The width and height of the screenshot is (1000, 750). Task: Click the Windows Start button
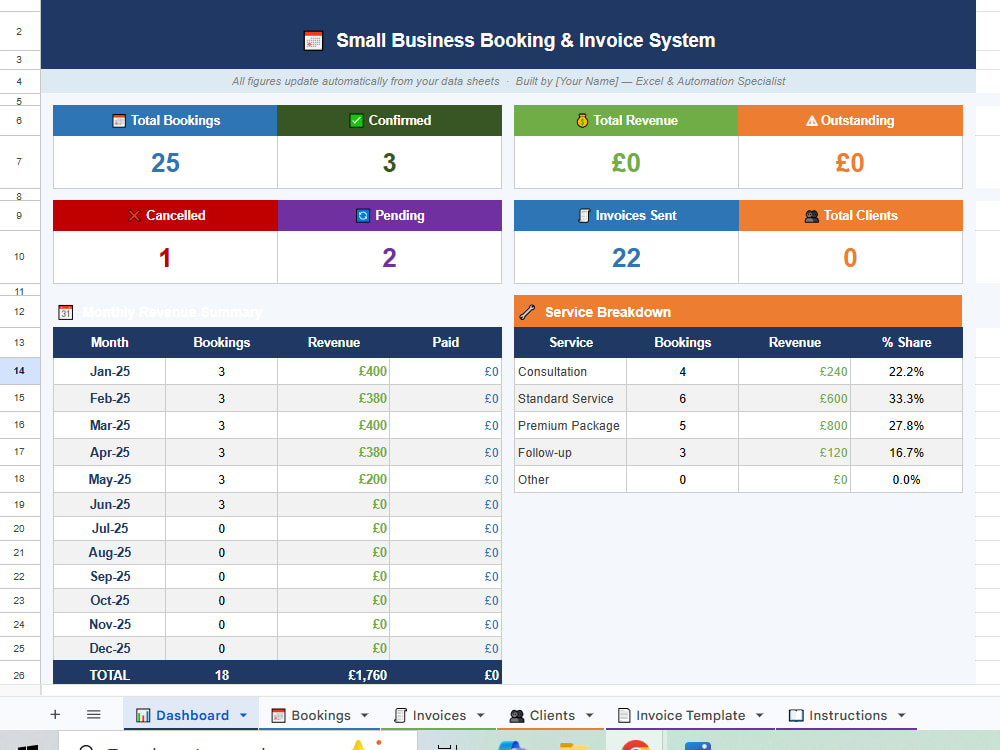(28, 746)
